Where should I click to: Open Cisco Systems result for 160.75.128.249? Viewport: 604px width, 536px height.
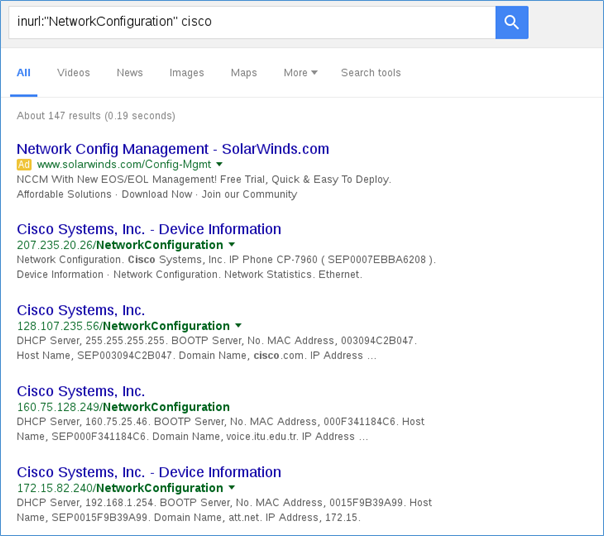(x=81, y=391)
